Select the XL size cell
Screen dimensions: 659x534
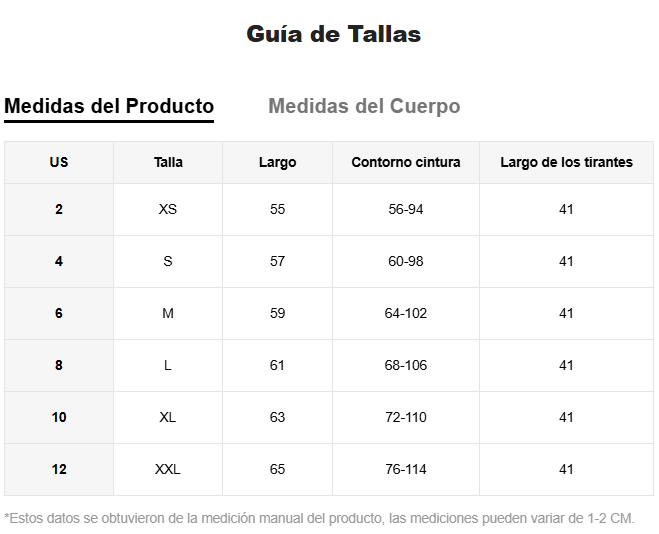pyautogui.click(x=168, y=417)
